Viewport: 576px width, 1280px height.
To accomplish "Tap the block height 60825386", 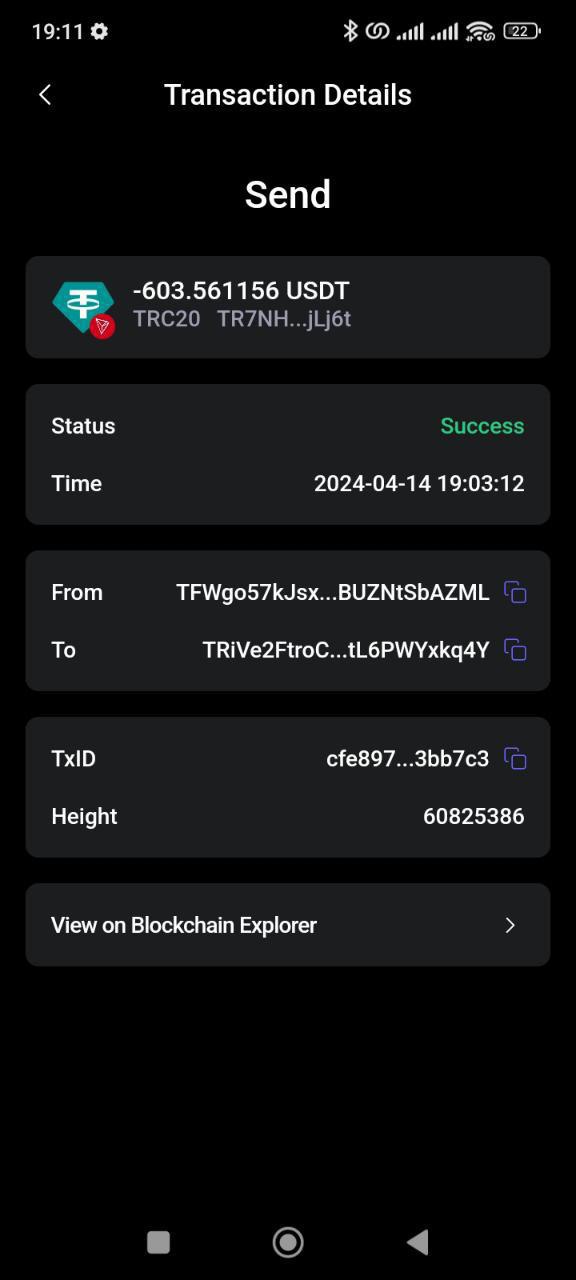I will (474, 816).
